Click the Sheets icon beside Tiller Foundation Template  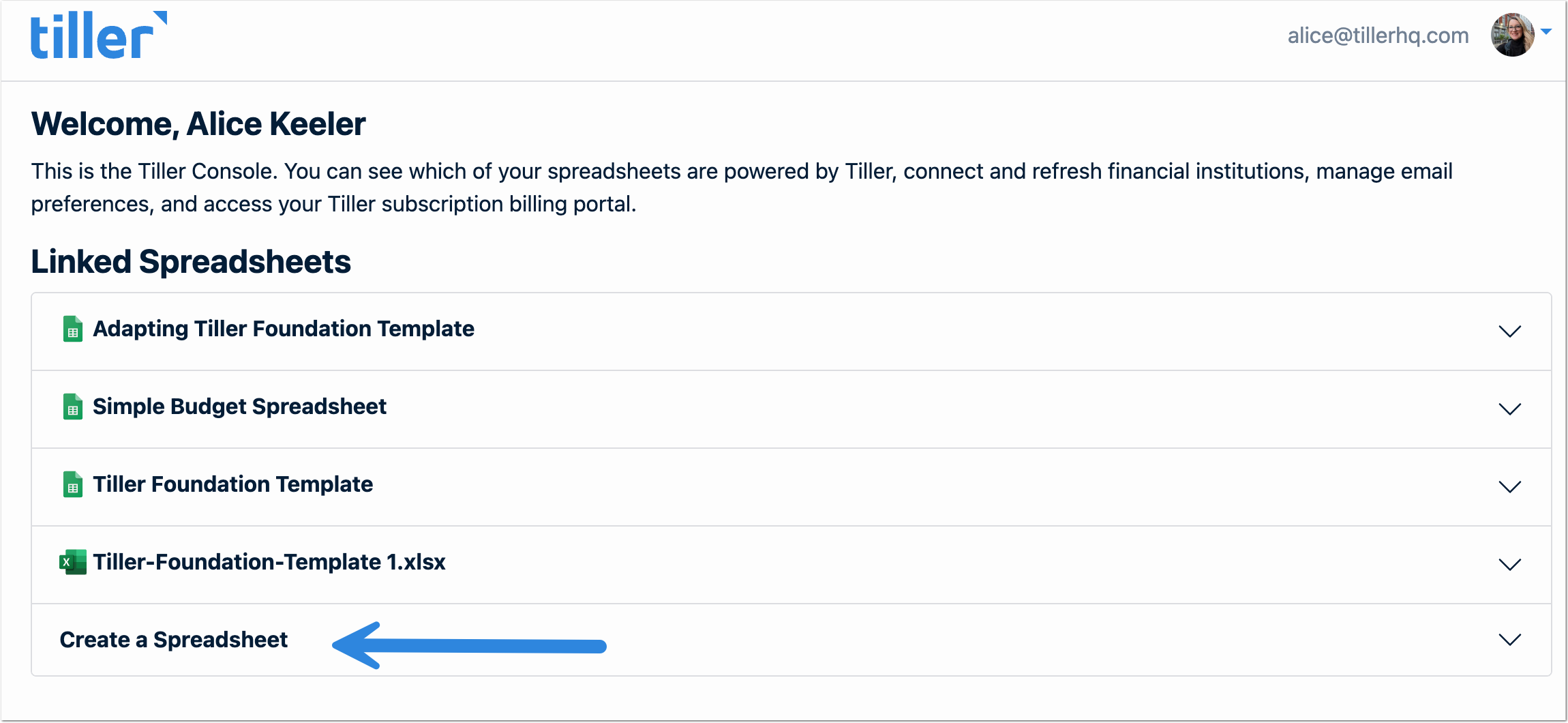73,485
